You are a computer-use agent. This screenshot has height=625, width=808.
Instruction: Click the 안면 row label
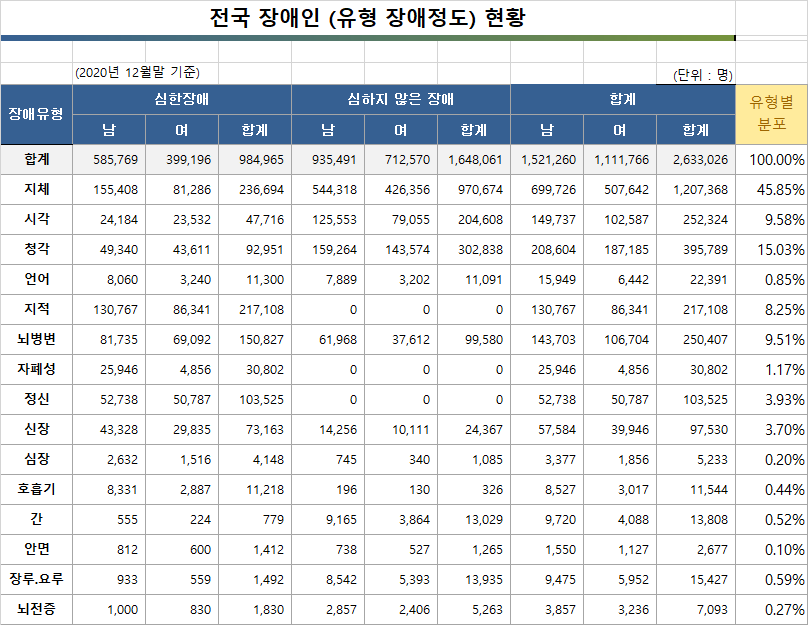click(x=36, y=549)
